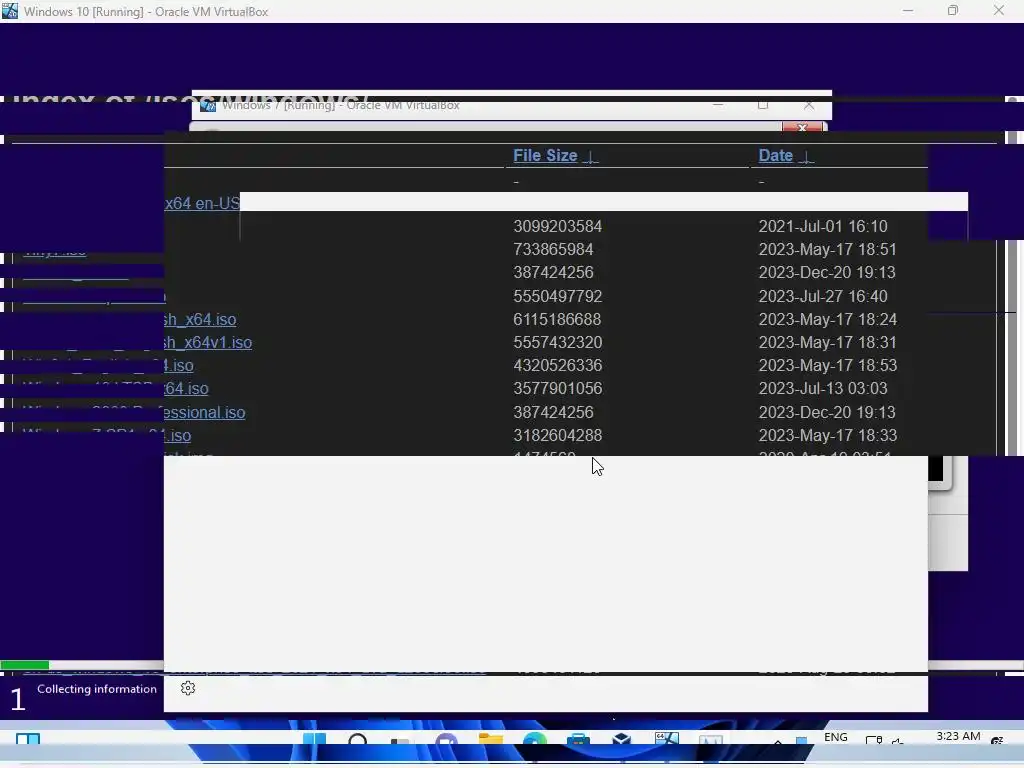This screenshot has width=1024, height=768.
Task: Open the running VirtualBox VM taskbar icon
Action: coord(667,740)
